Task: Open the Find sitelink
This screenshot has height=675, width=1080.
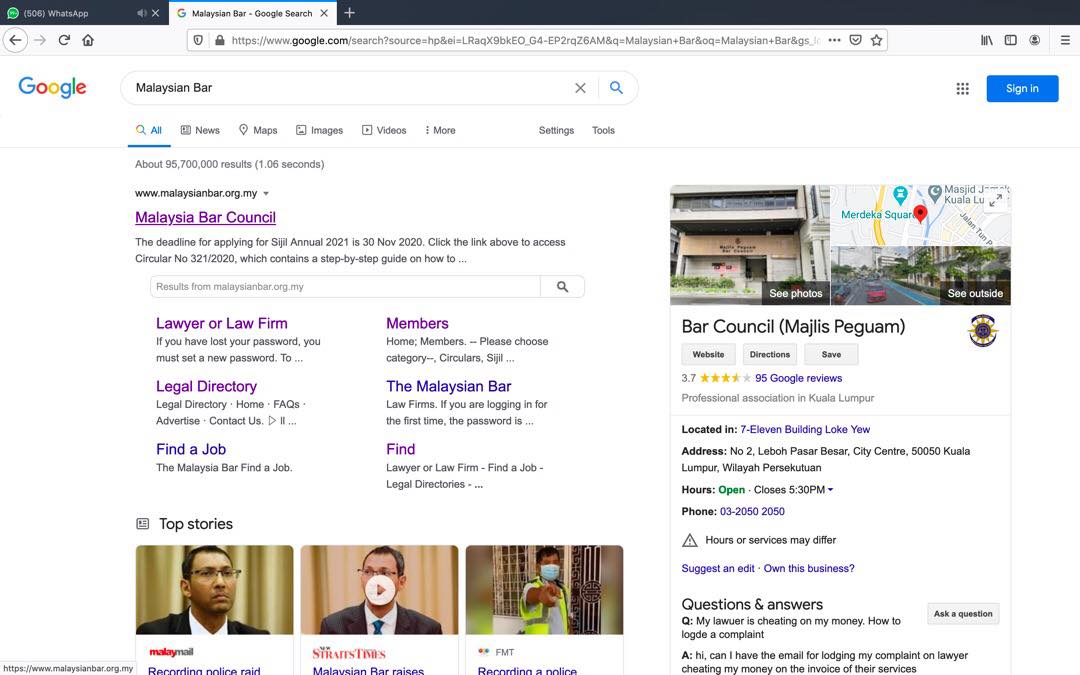Action: tap(400, 449)
